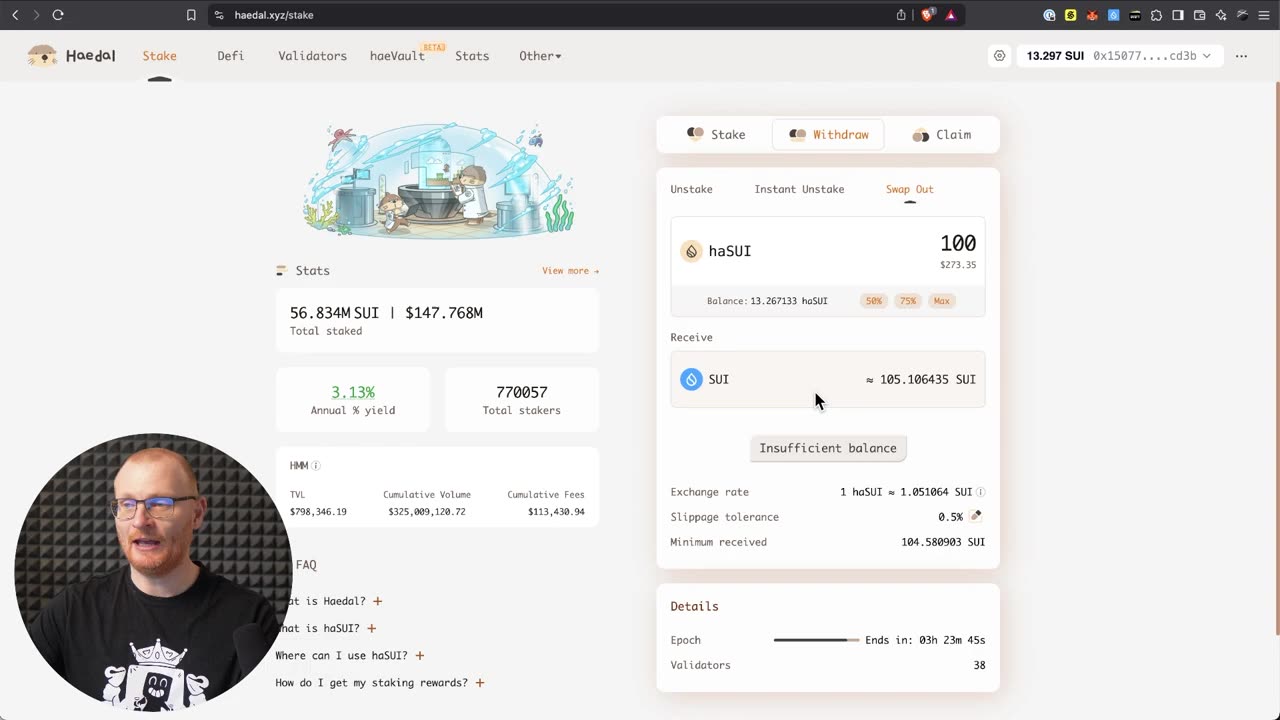Expand the 'What is haSUI?' FAQ

tap(371, 628)
